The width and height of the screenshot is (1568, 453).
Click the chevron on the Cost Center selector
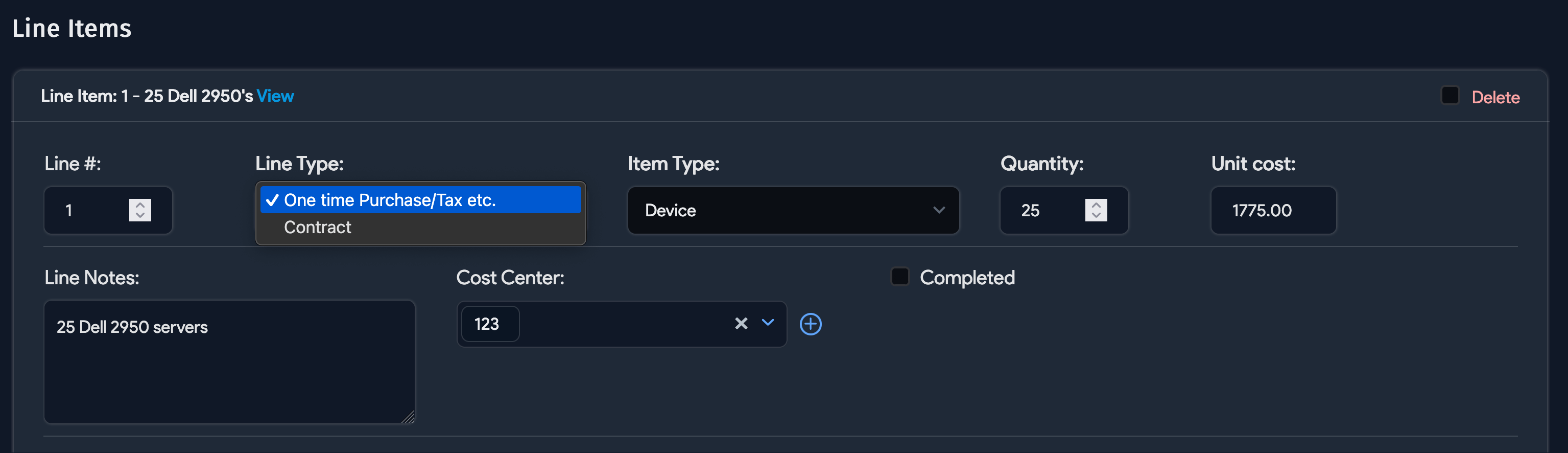[x=767, y=324]
